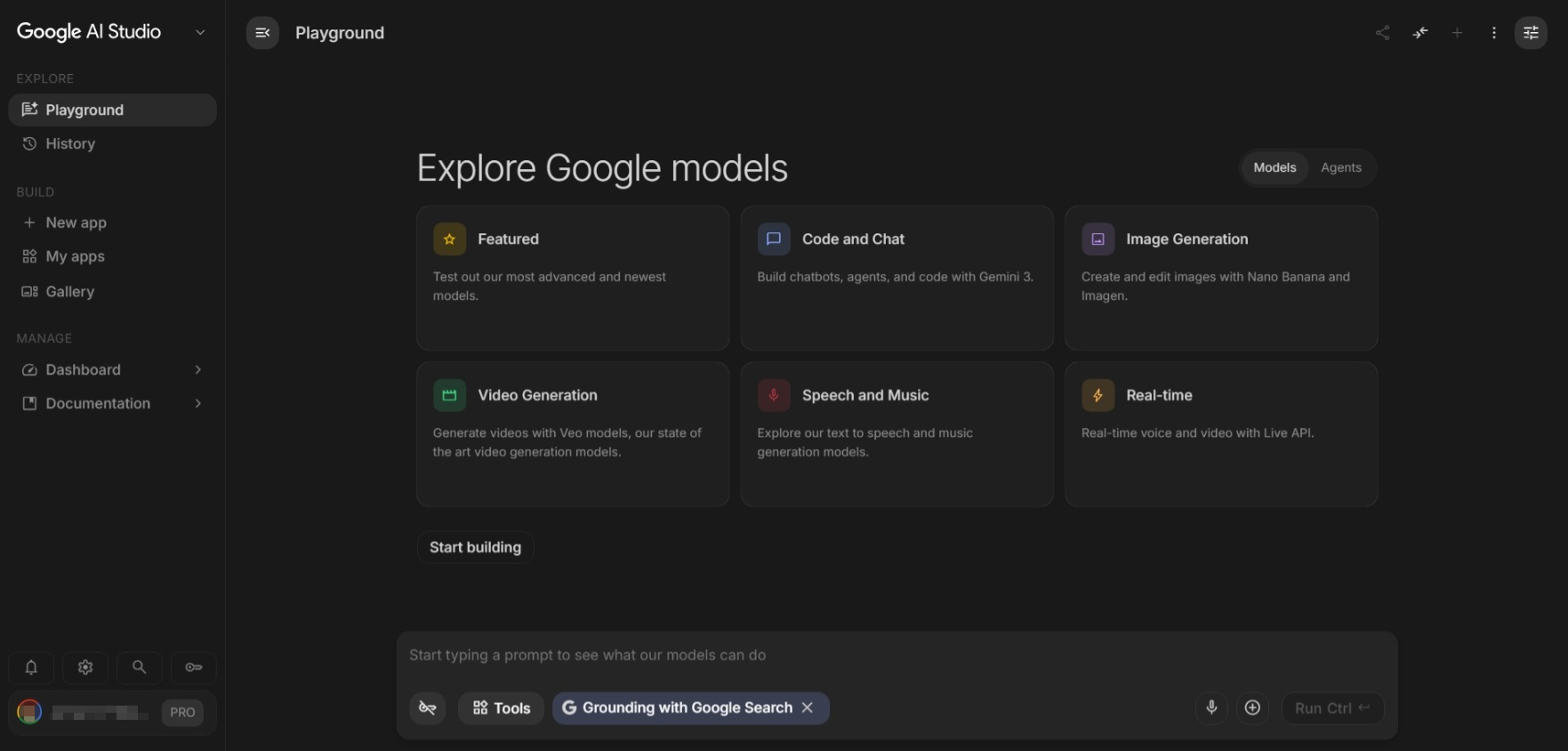1568x751 pixels.
Task: Click the search magnifier icon in sidebar
Action: (140, 667)
